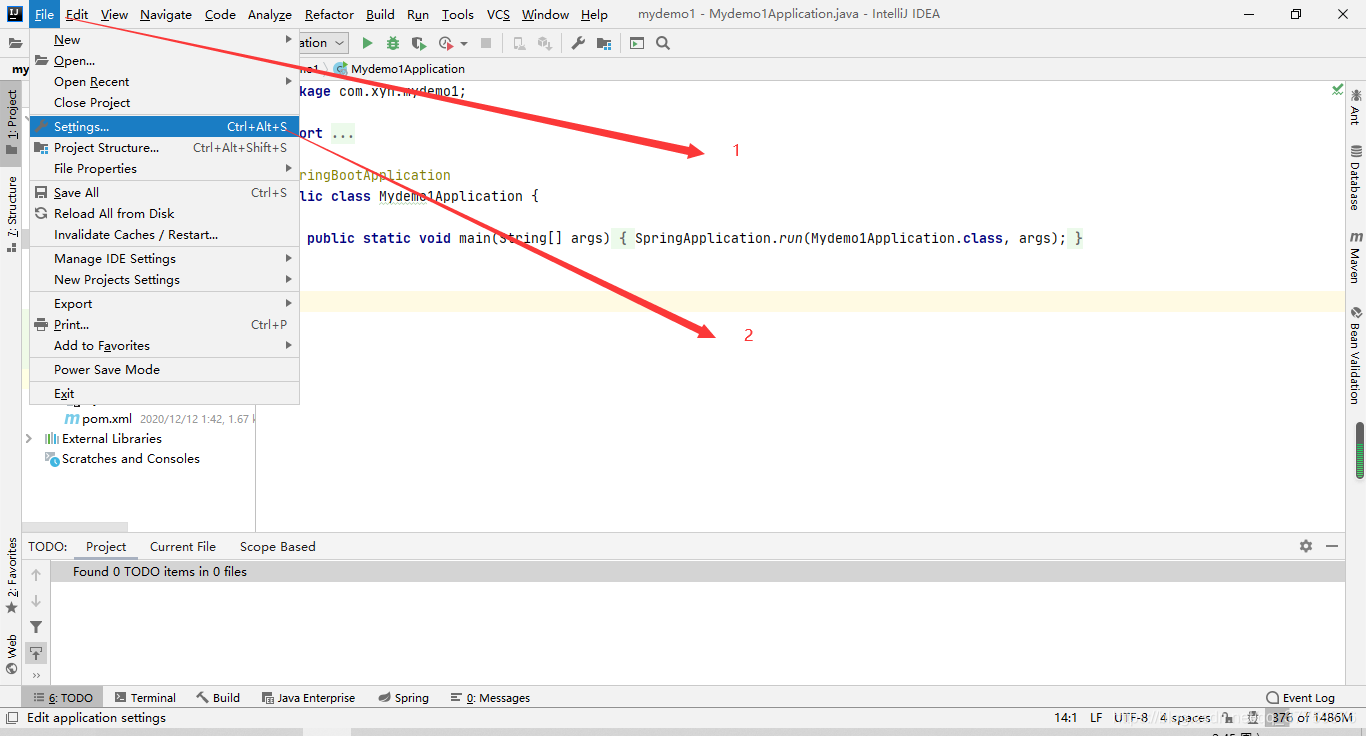Open the Database tool window

[1356, 178]
